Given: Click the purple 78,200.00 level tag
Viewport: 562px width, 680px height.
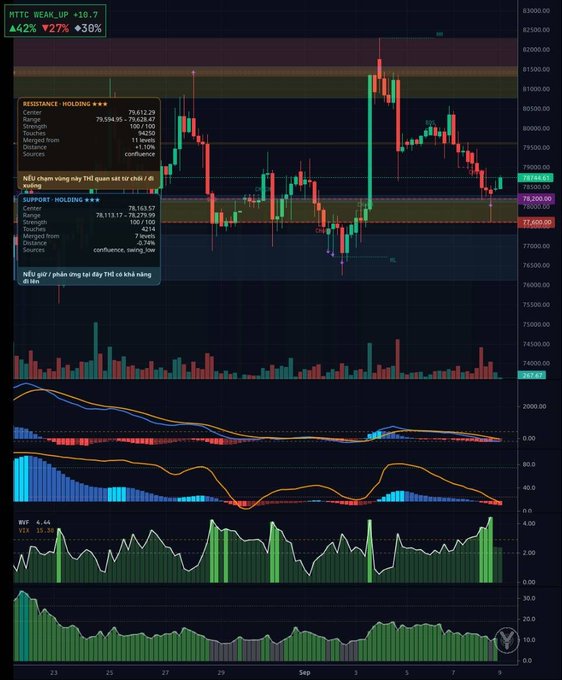Looking at the screenshot, I should [x=536, y=199].
